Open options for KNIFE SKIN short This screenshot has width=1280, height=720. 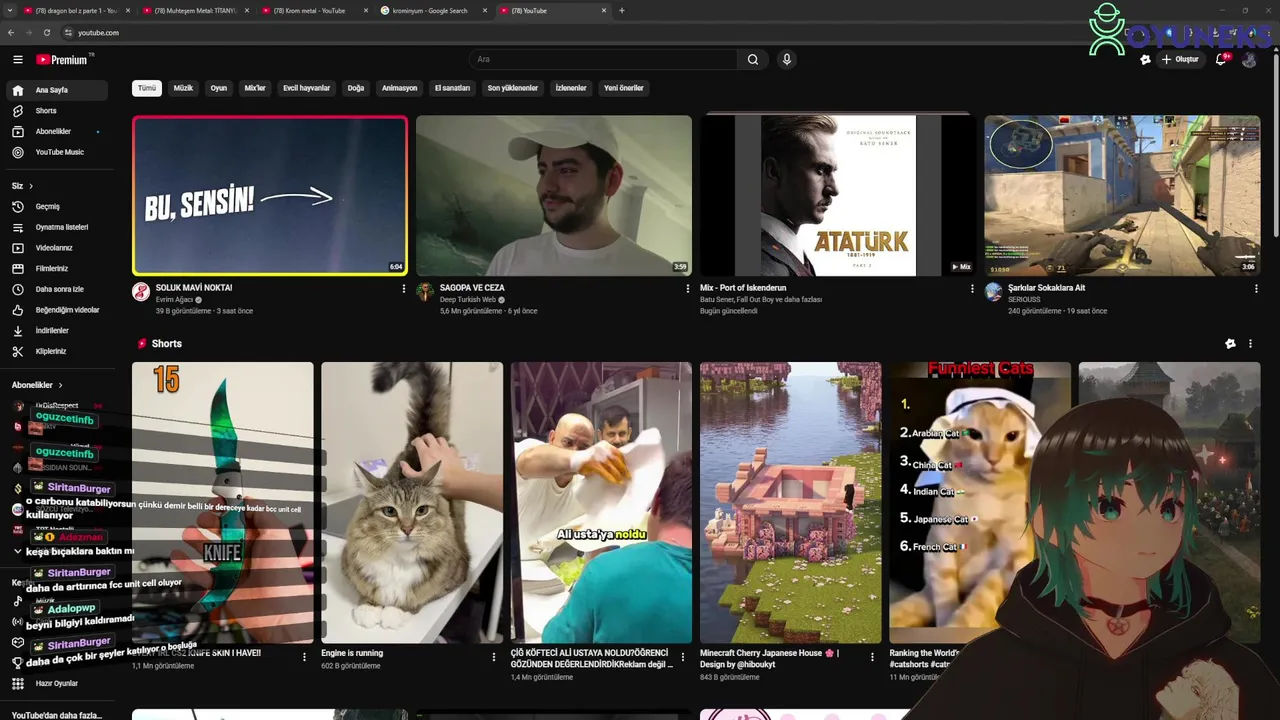tap(305, 657)
